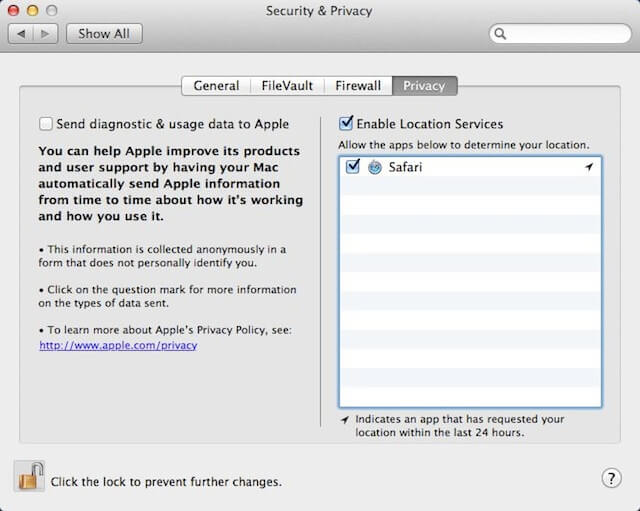
Task: Select the Privacy tab
Action: click(424, 86)
